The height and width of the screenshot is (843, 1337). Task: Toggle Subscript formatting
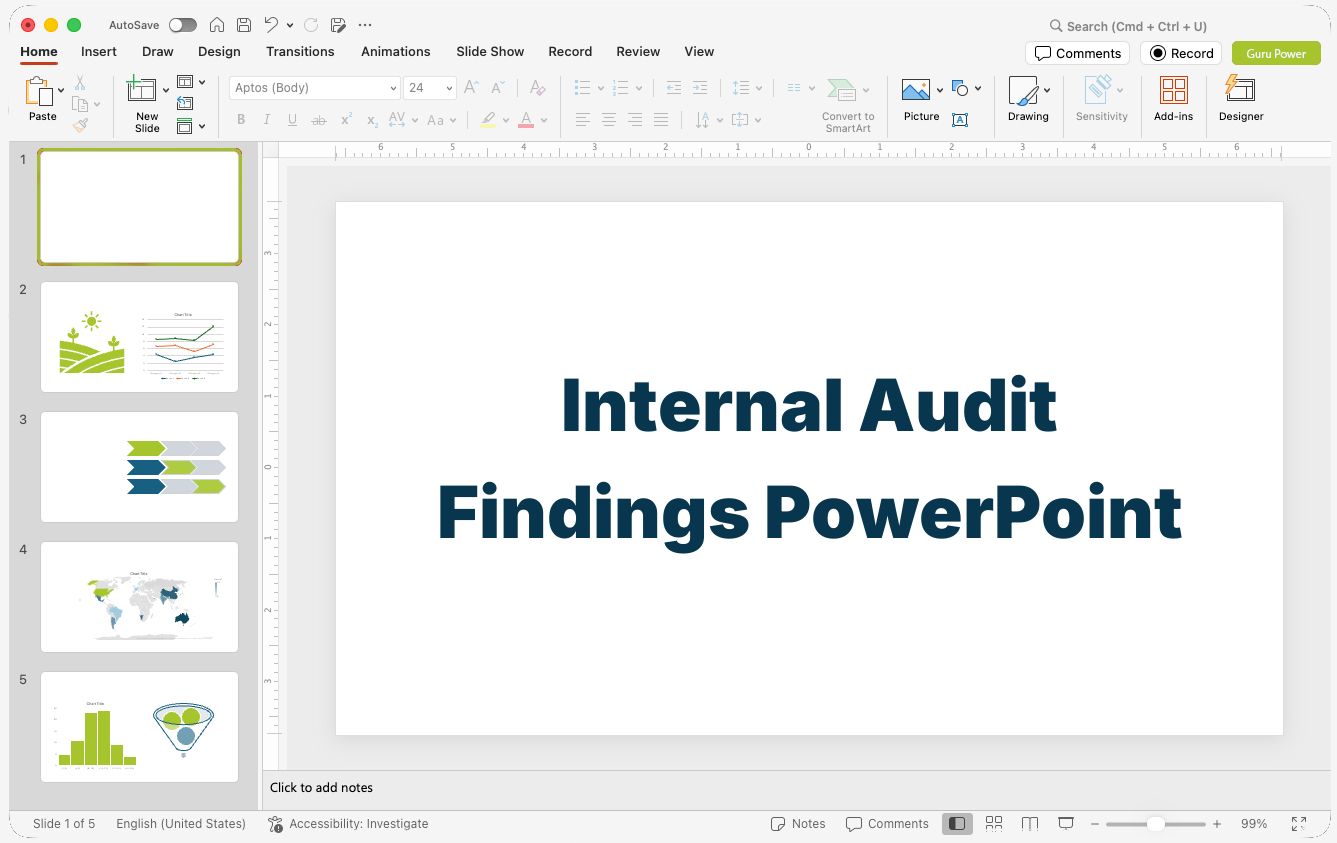[x=372, y=120]
